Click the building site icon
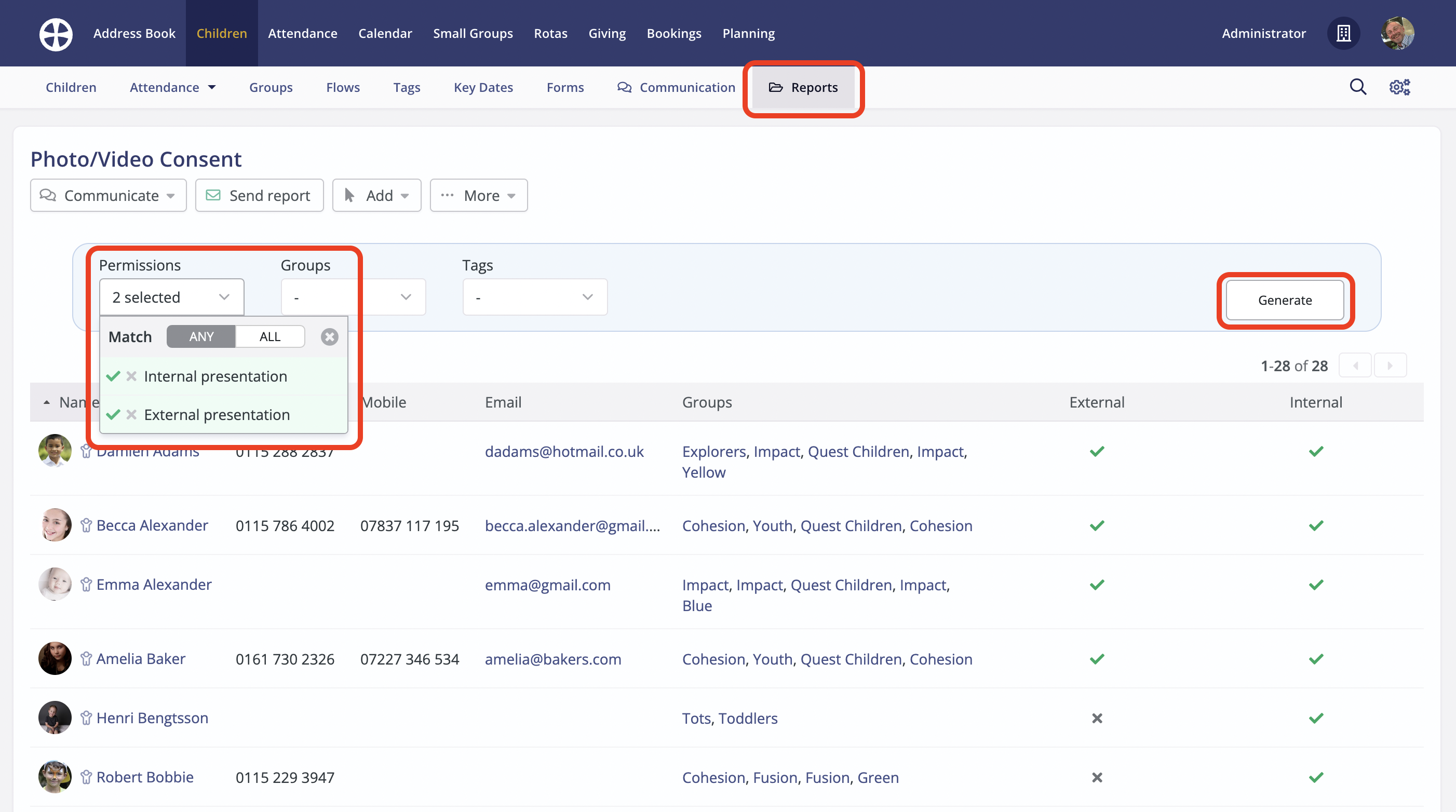This screenshot has height=812, width=1456. pyautogui.click(x=1343, y=33)
